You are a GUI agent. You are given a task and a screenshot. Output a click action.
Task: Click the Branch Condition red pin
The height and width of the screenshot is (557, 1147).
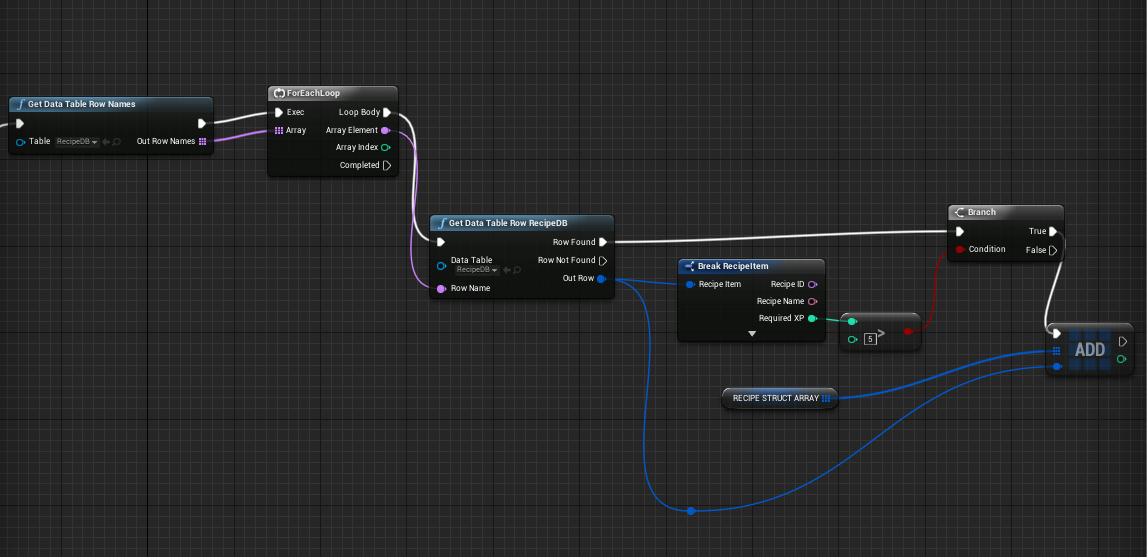(x=960, y=250)
